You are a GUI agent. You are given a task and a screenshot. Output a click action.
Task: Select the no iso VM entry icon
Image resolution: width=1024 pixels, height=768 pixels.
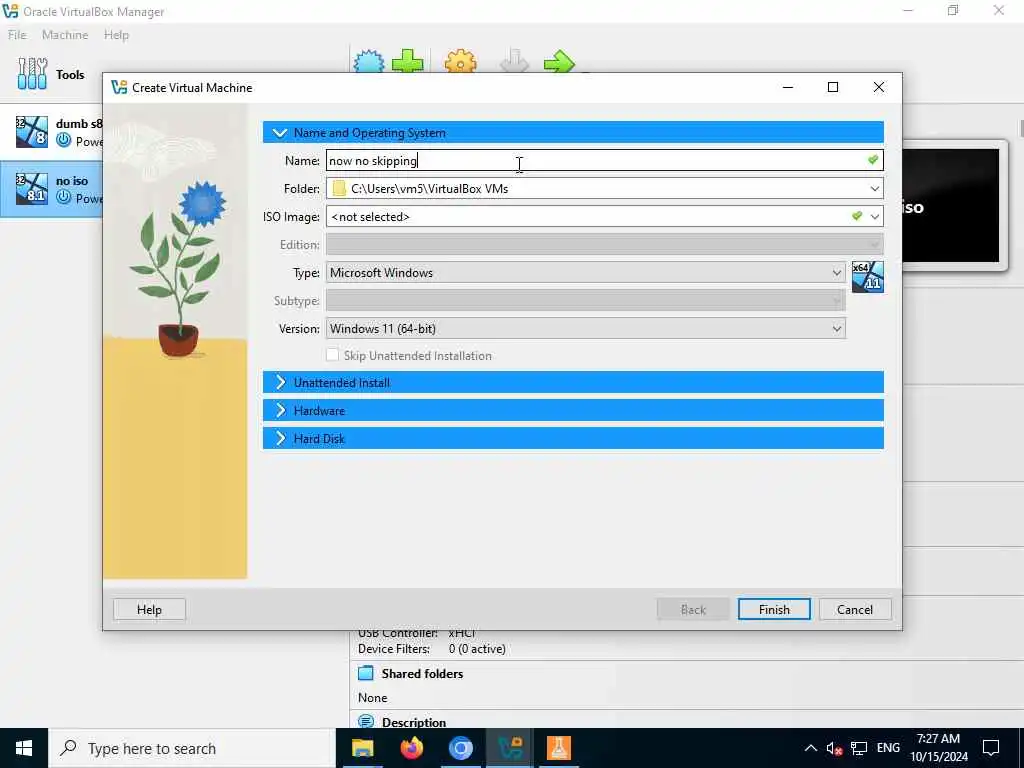(31, 189)
